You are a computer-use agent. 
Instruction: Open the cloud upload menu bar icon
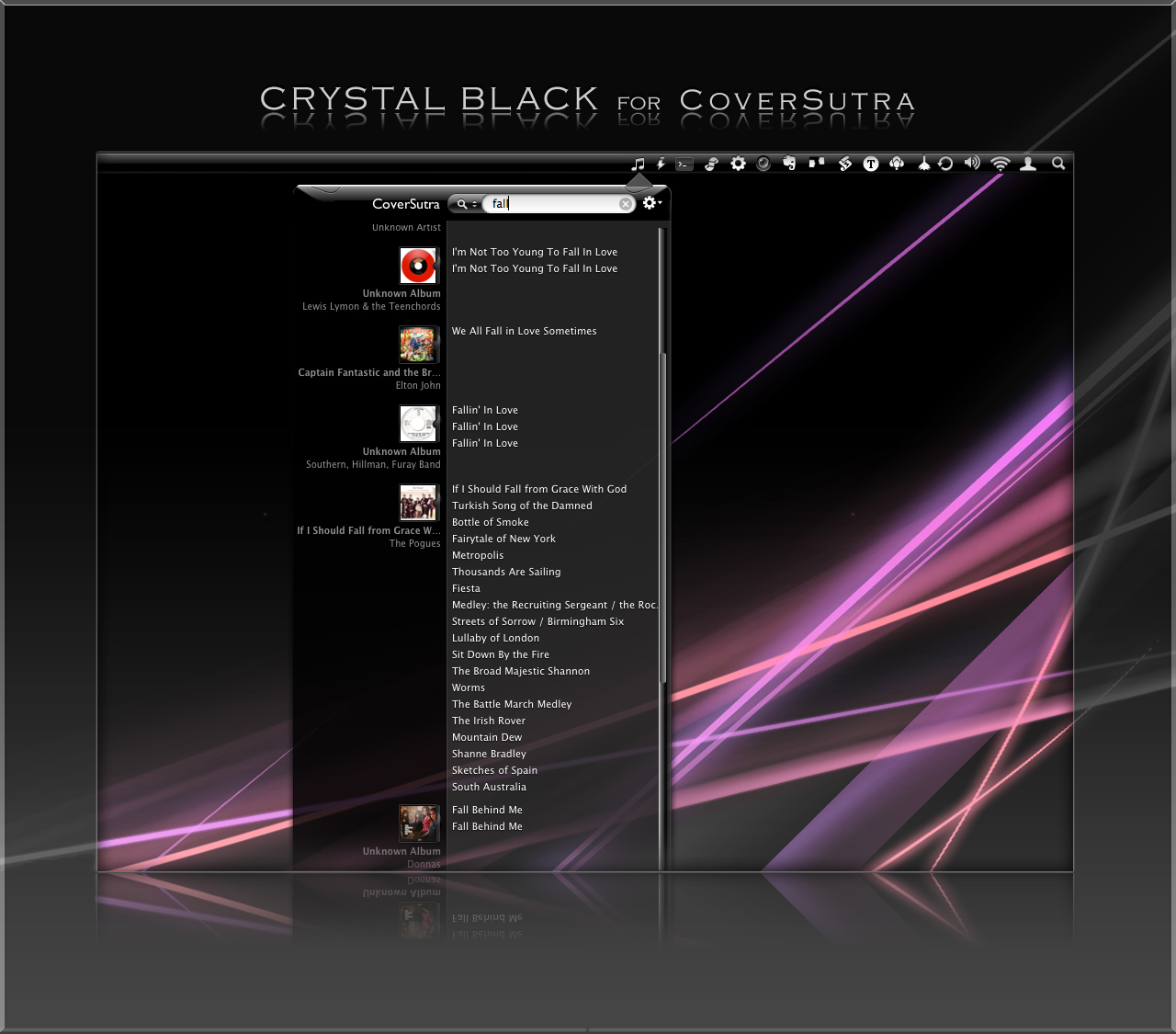click(x=897, y=164)
